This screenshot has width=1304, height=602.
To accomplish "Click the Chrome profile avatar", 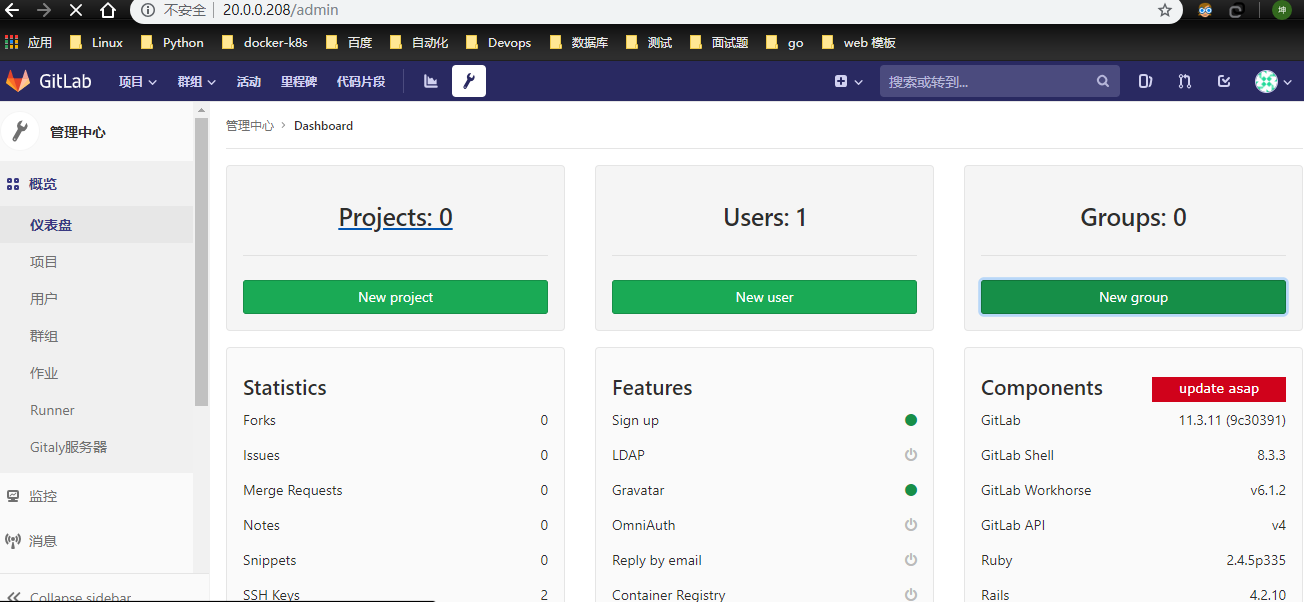I will pos(1281,10).
